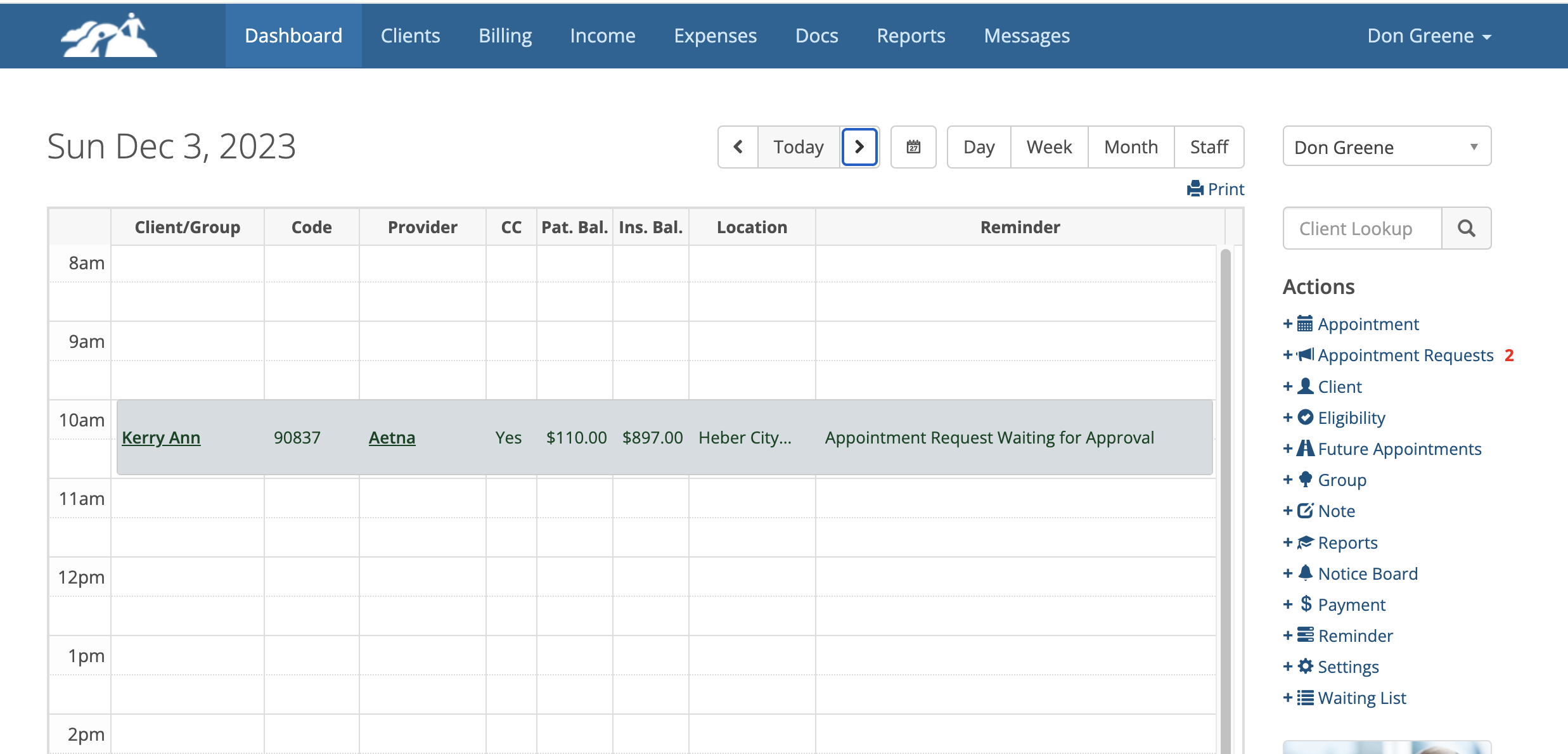The image size is (1568, 754).
Task: Select the Eligibility action
Action: coord(1351,417)
